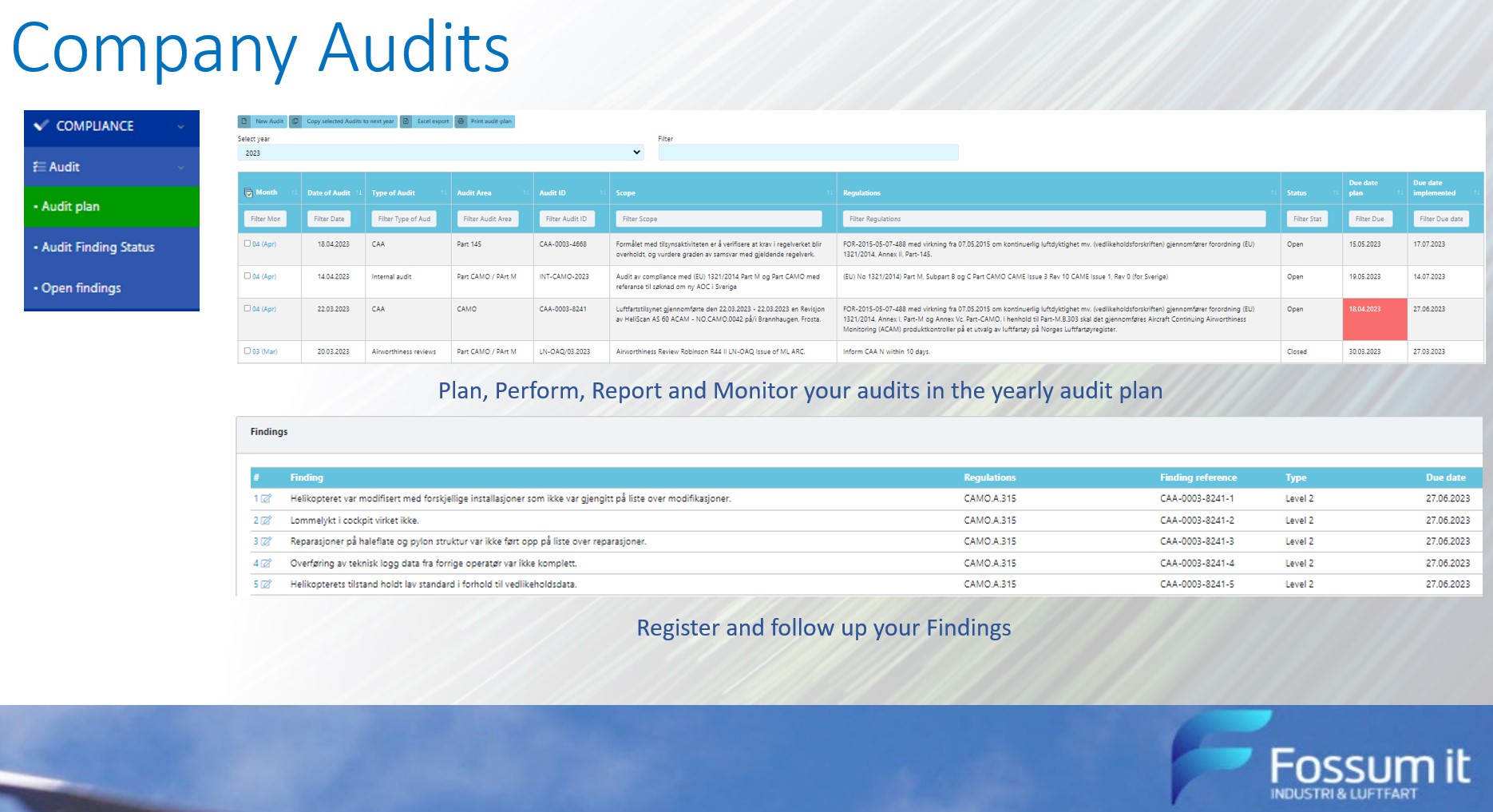The image size is (1493, 812).
Task: Click the COMPLIANCE checkmark icon
Action: pos(42,125)
